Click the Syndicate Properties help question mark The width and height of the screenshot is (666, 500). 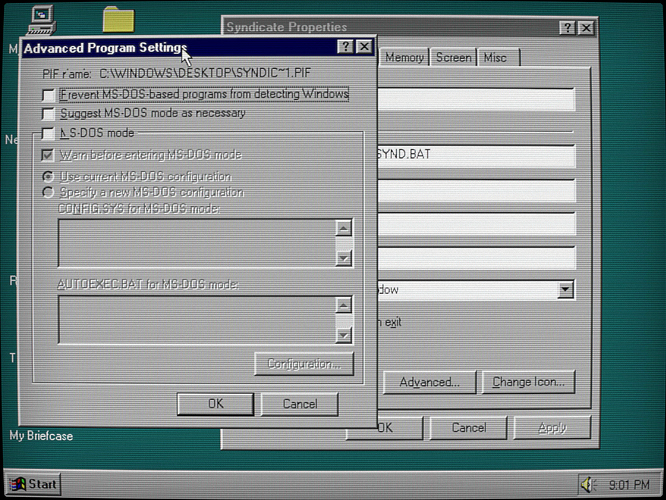[567, 28]
